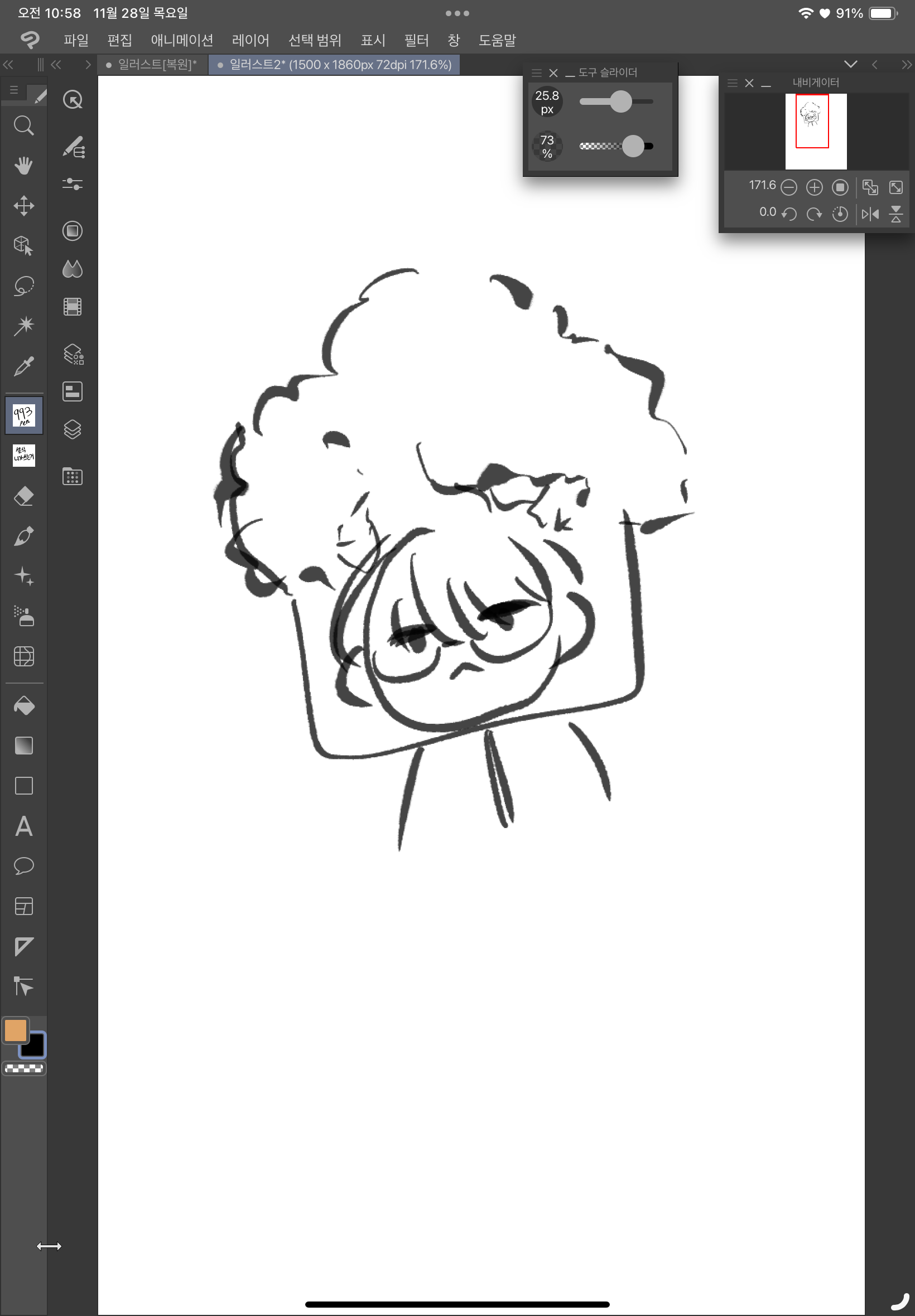915x1316 pixels.
Task: Select the Correct line tool
Action: [23, 986]
